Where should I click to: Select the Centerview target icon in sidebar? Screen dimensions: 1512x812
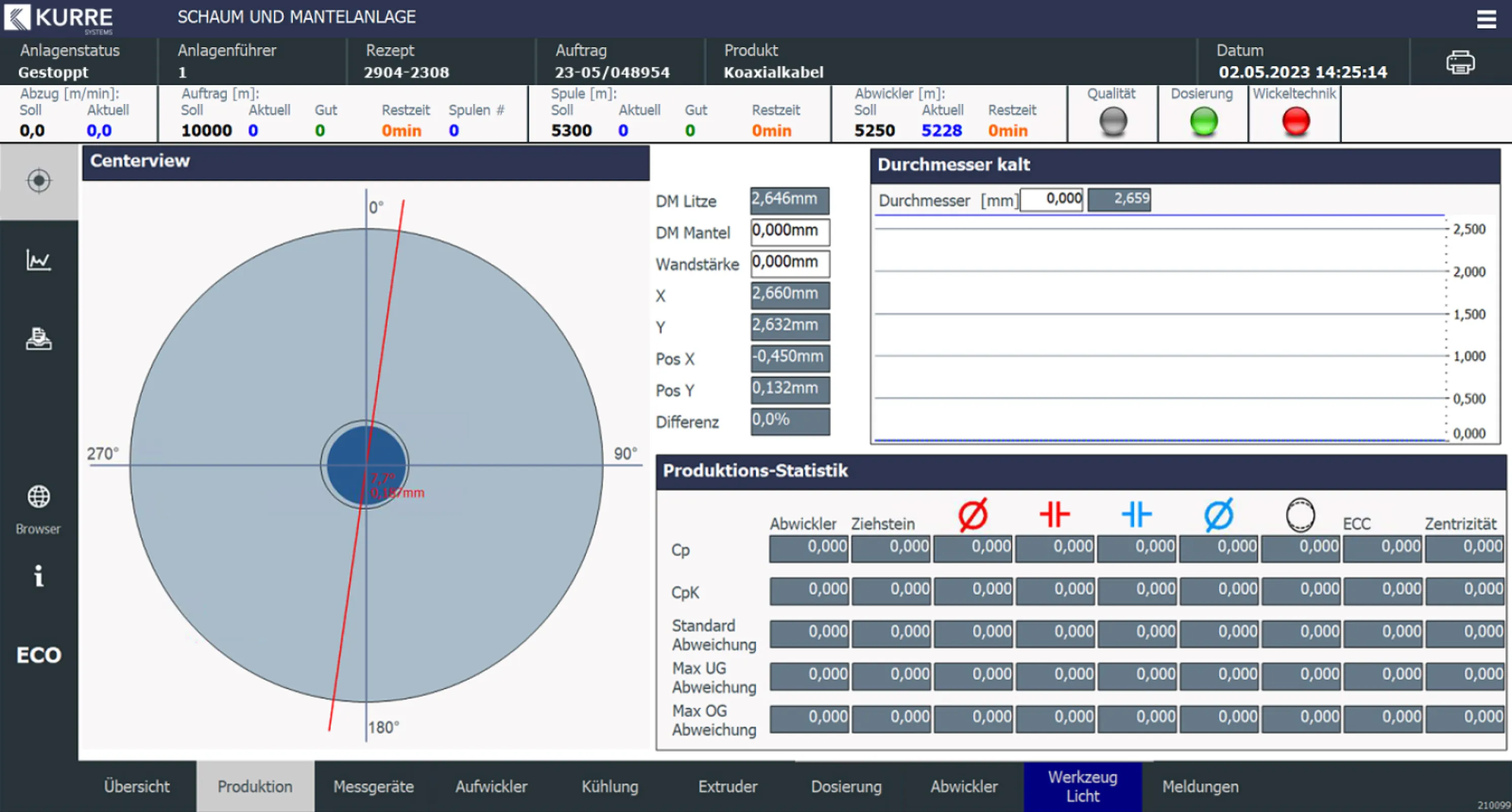pyautogui.click(x=38, y=181)
